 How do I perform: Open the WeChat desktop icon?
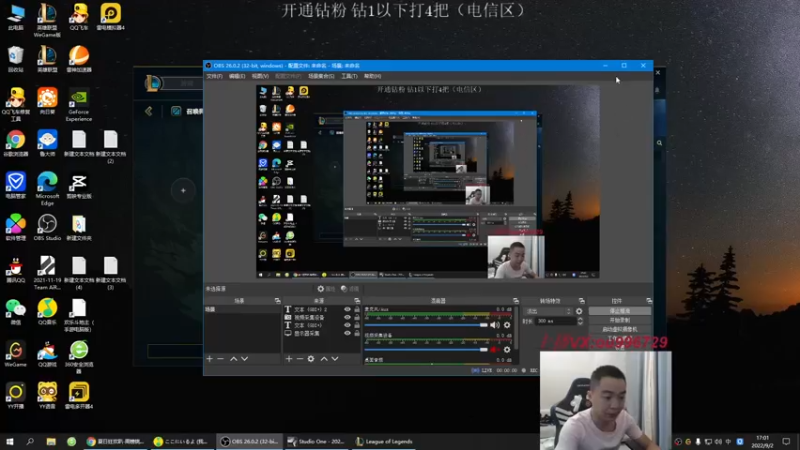15,312
